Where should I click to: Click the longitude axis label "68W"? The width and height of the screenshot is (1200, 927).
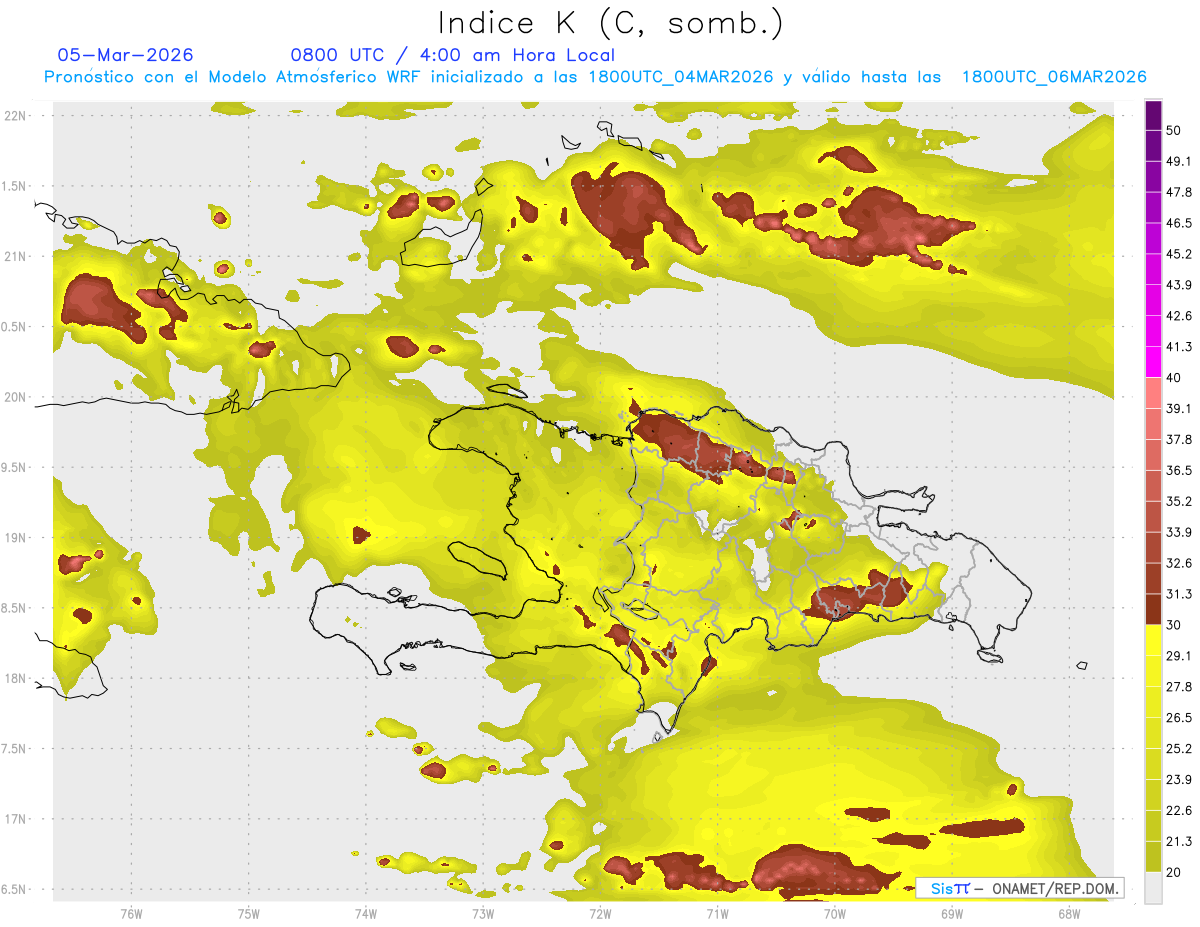click(x=1069, y=914)
